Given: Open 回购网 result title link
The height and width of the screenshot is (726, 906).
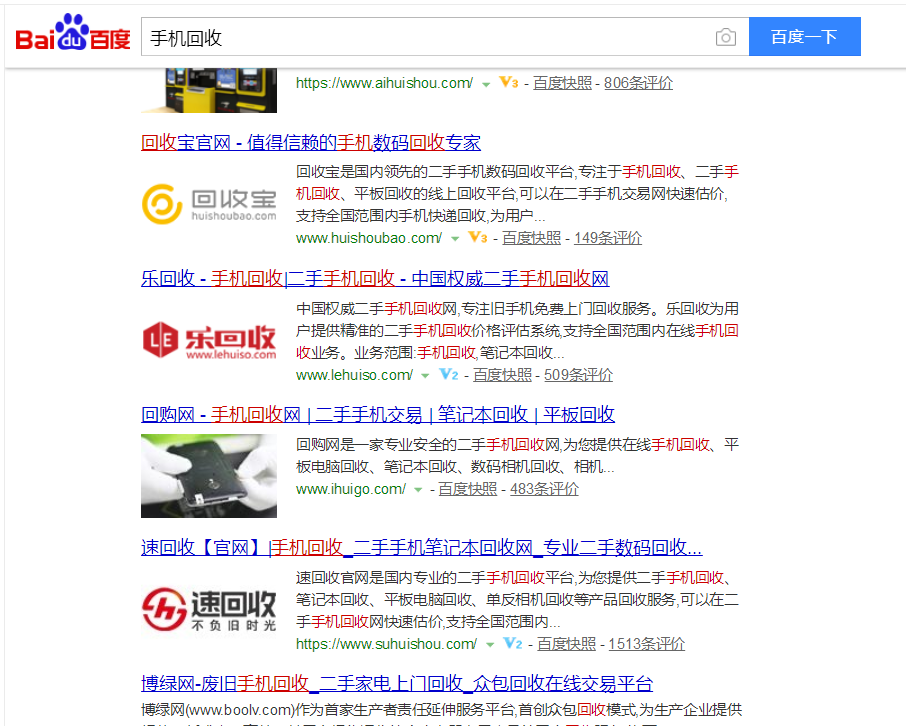Looking at the screenshot, I should click(x=378, y=414).
